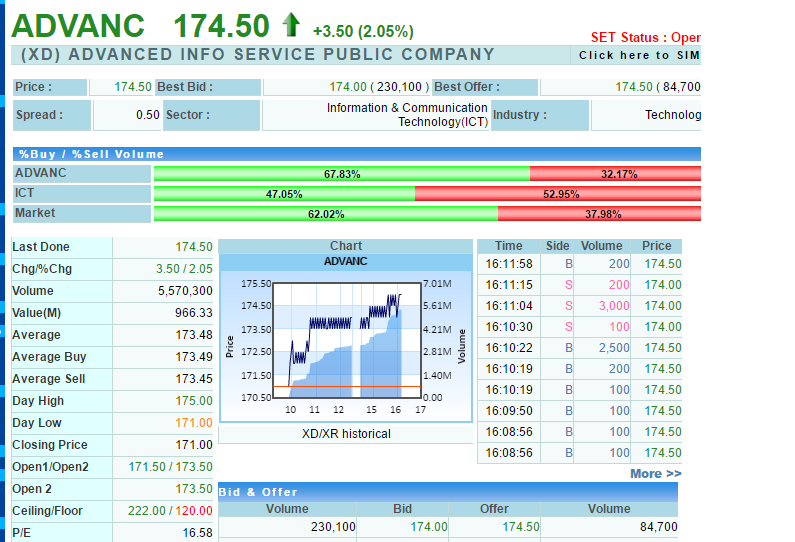Click ICT red 52.95% sell bar
The image size is (795, 542).
click(x=558, y=194)
